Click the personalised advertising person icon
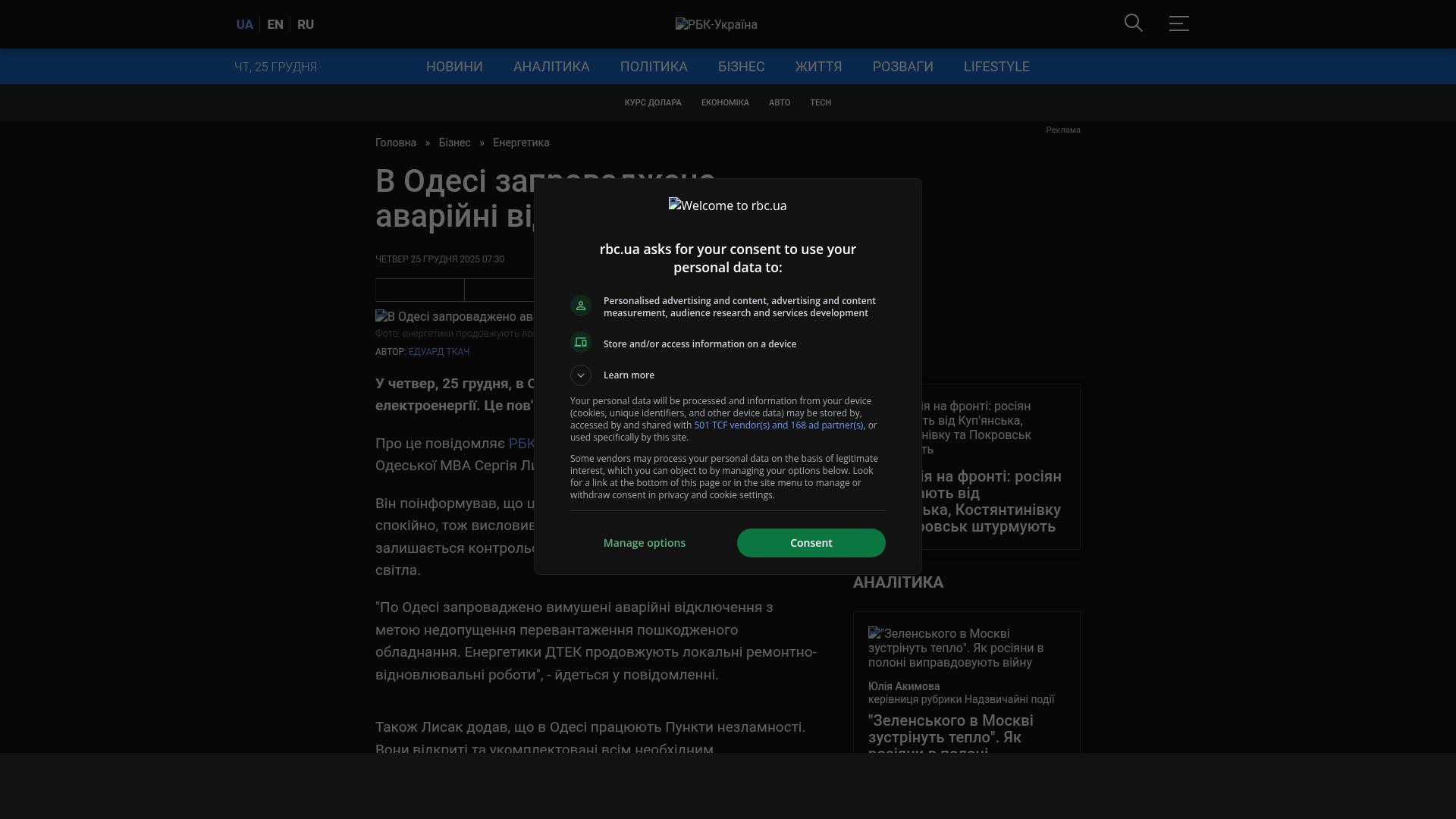Screen dimensions: 1456x819 click(581, 306)
